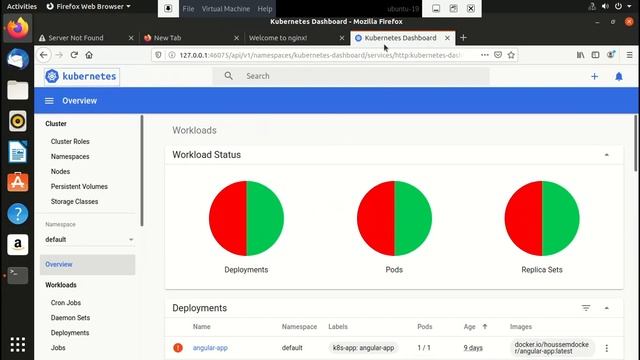Click the Firefox address bar URL

pyautogui.click(x=320, y=55)
